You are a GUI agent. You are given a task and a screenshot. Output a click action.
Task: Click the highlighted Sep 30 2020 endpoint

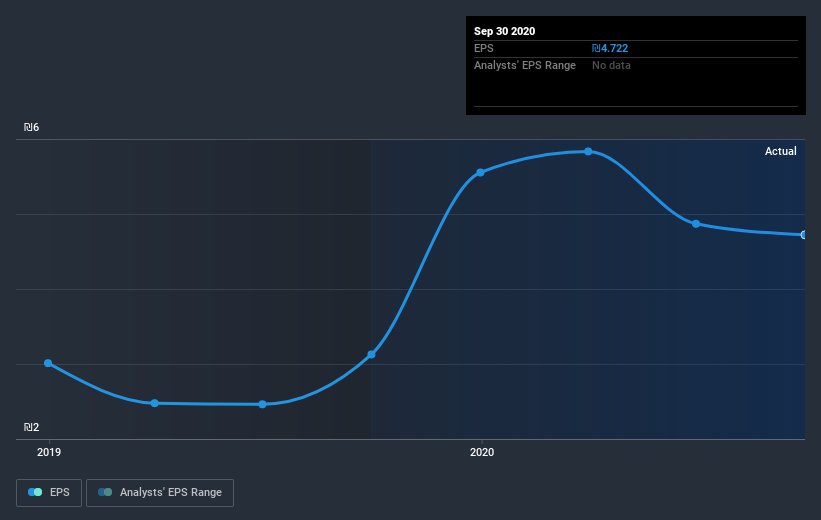[803, 235]
